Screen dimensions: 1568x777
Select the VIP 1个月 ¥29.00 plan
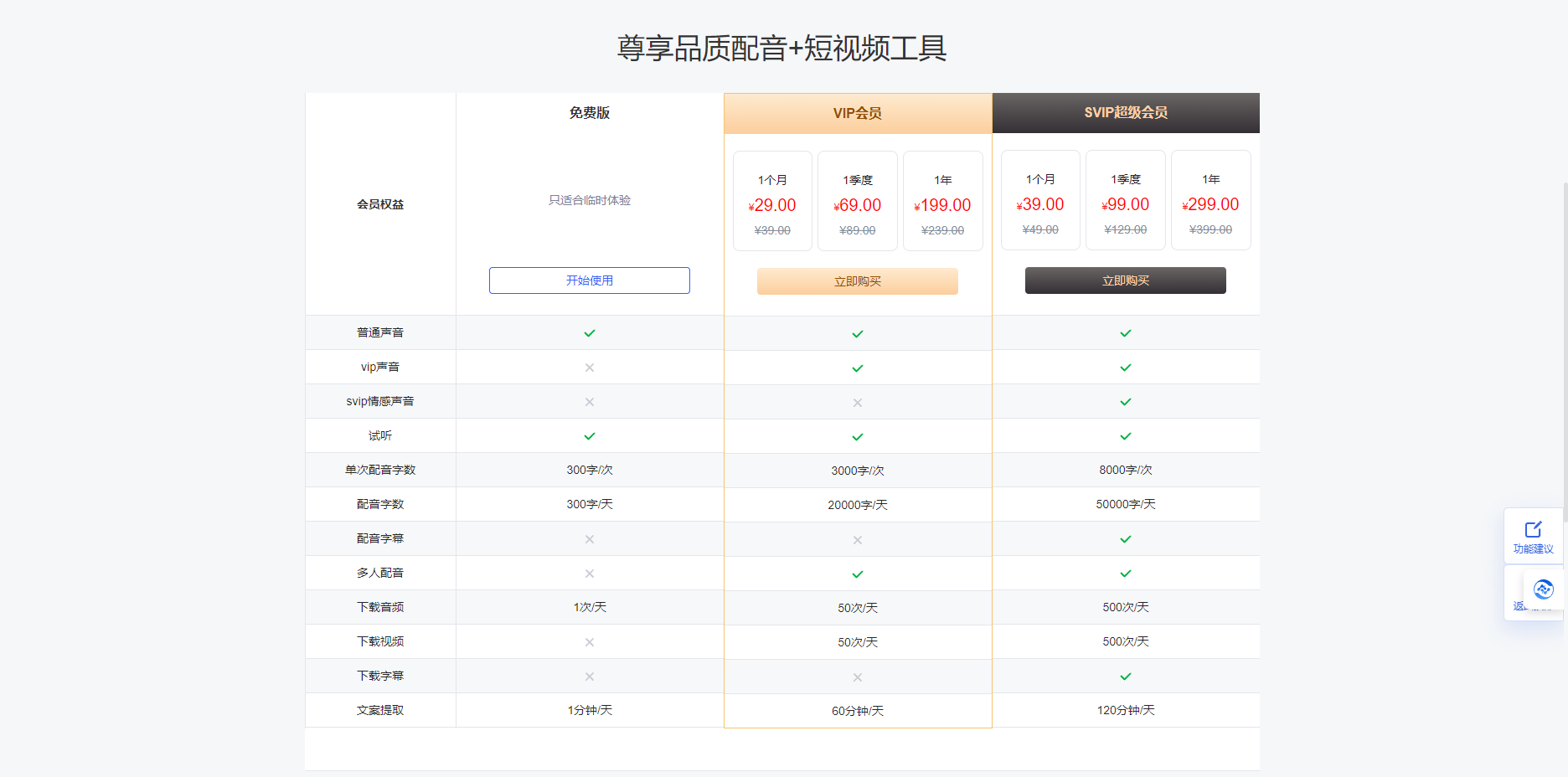point(771,200)
